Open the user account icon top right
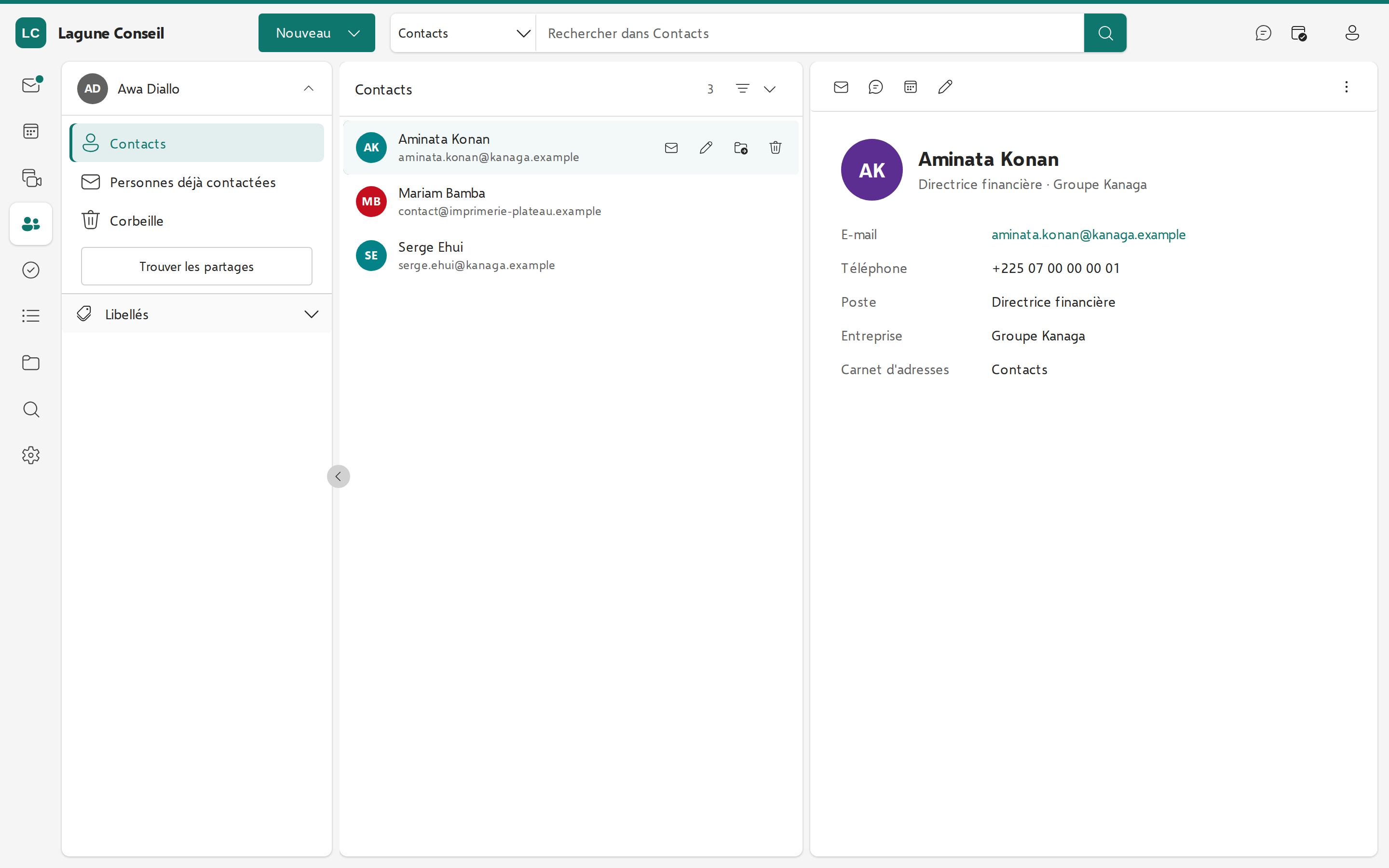The image size is (1389, 868). tap(1352, 33)
